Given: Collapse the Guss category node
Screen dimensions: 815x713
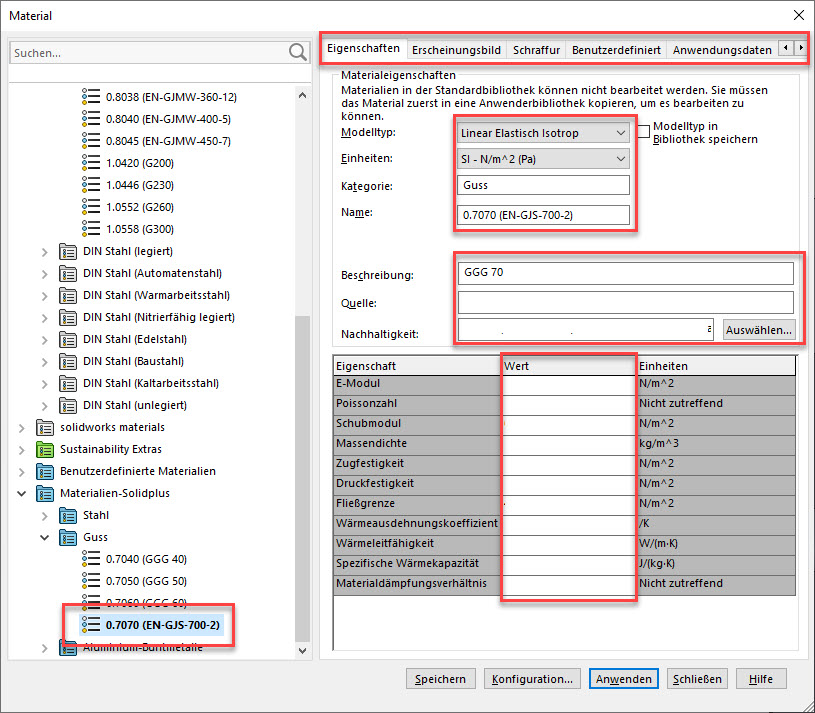Looking at the screenshot, I should 44,537.
